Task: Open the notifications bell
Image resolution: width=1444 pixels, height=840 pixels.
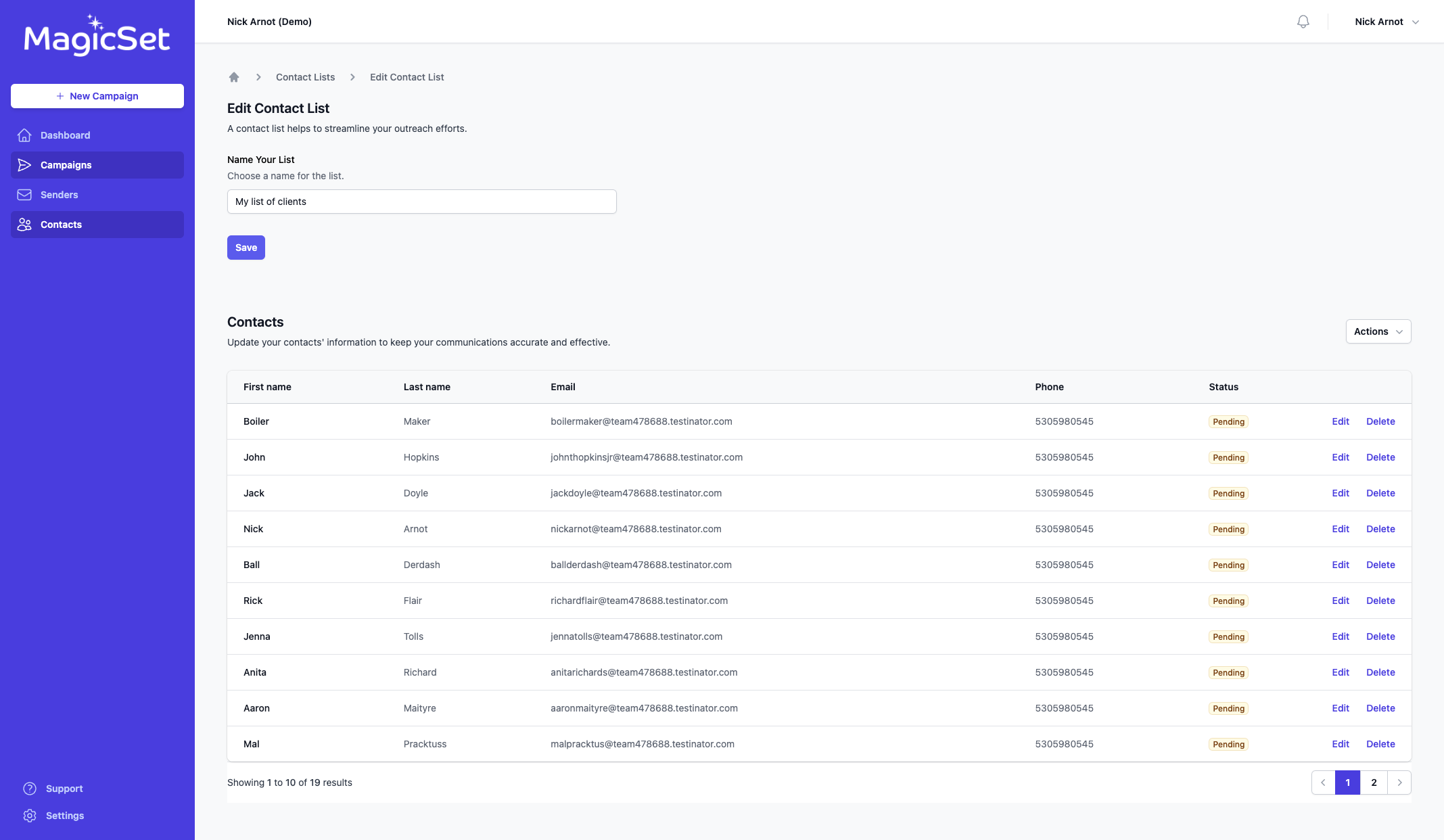Action: click(x=1303, y=22)
